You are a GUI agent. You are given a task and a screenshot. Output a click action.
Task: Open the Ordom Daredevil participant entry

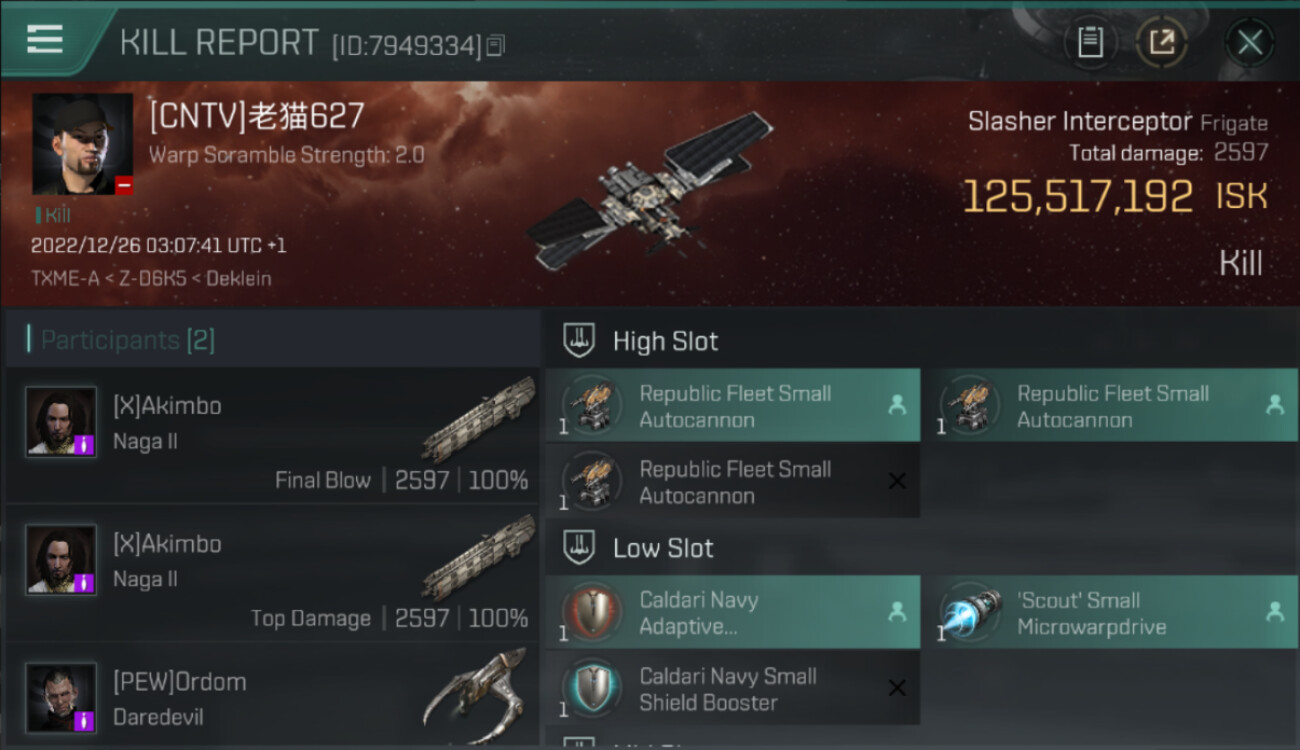(x=273, y=694)
